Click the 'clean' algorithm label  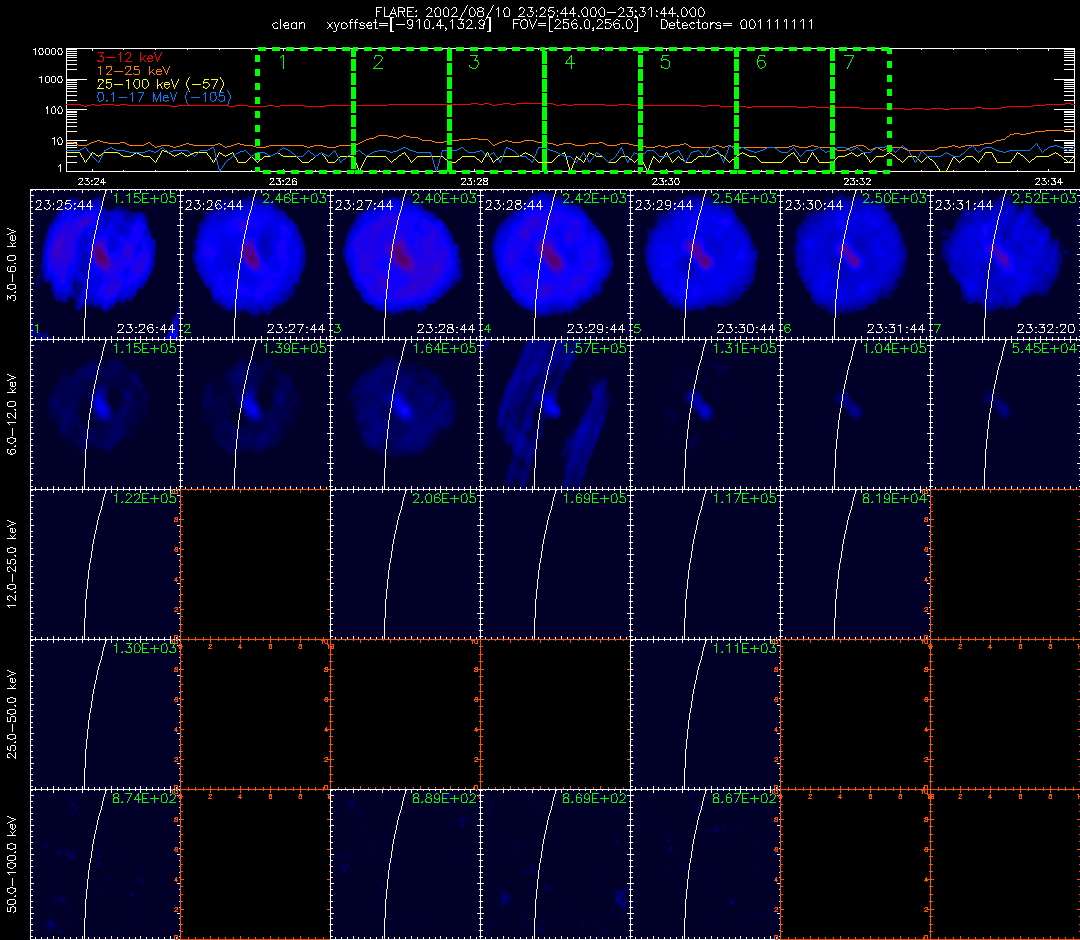click(289, 25)
